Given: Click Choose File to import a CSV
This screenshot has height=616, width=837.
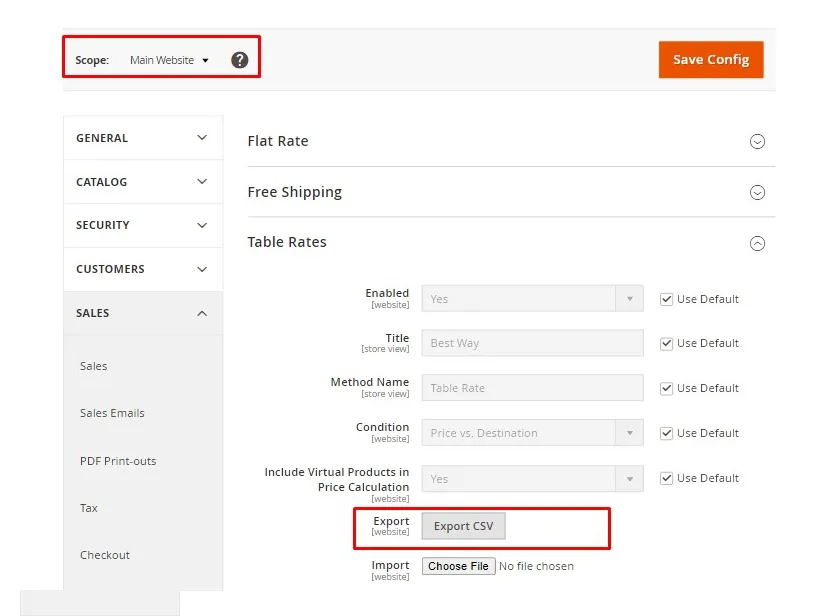Looking at the screenshot, I should pyautogui.click(x=458, y=565).
